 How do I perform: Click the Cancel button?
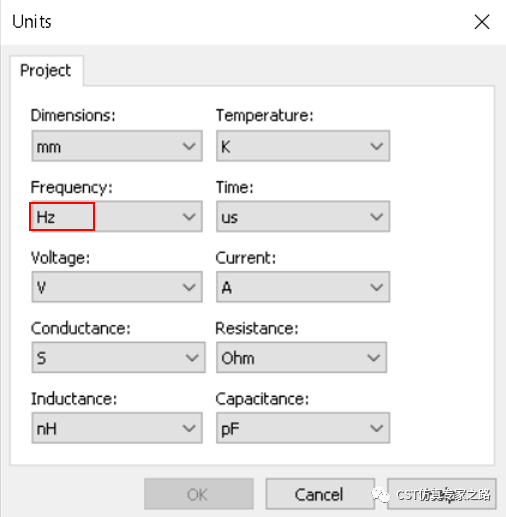point(320,494)
